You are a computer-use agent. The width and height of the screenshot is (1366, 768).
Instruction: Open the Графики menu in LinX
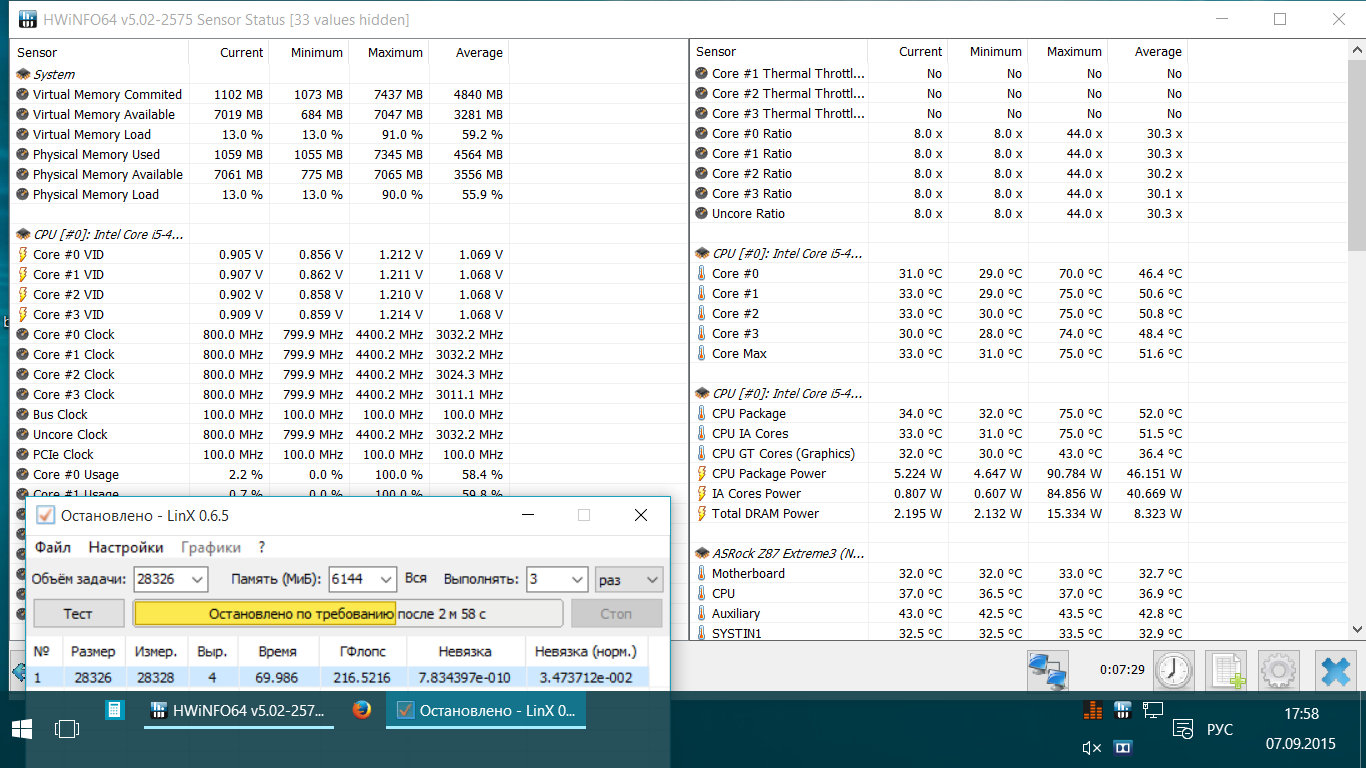pyautogui.click(x=211, y=547)
